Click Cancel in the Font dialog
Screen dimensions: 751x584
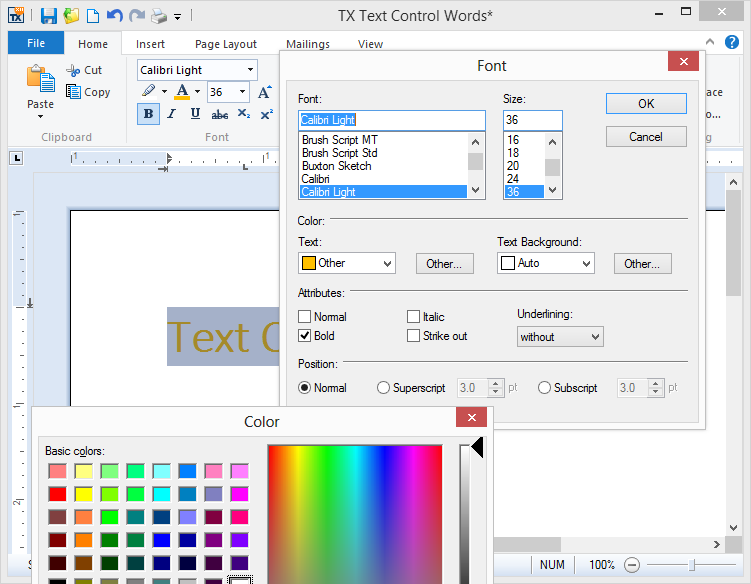pos(646,136)
